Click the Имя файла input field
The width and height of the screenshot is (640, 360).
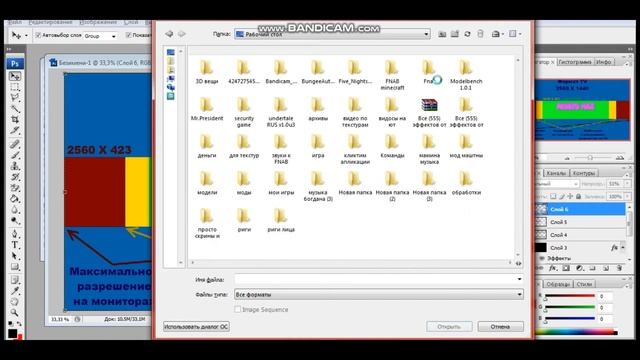[x=375, y=279]
